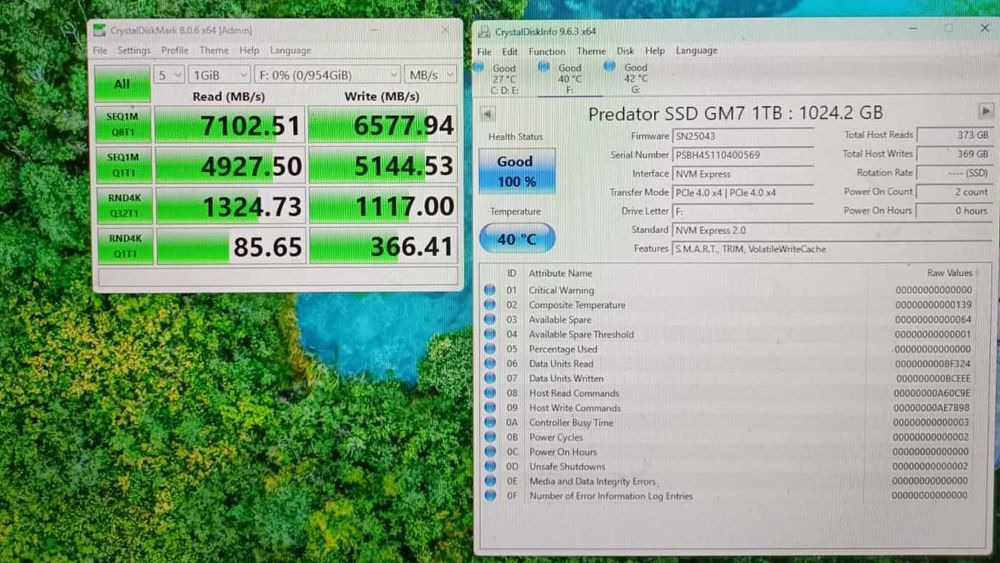The width and height of the screenshot is (1000, 563).
Task: Click status dot for Available Spare row
Action: (490, 319)
